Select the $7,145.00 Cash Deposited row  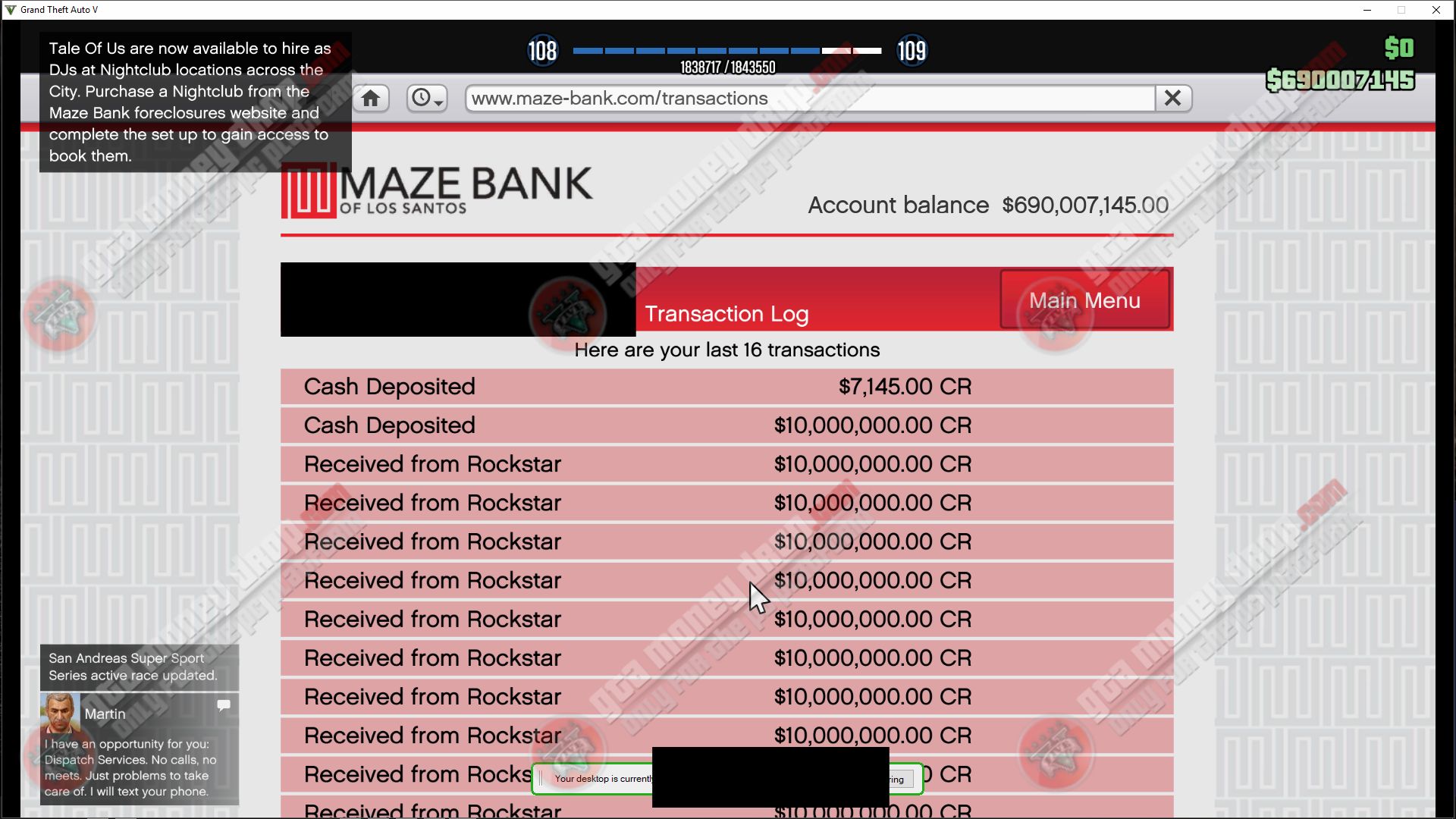coord(726,387)
